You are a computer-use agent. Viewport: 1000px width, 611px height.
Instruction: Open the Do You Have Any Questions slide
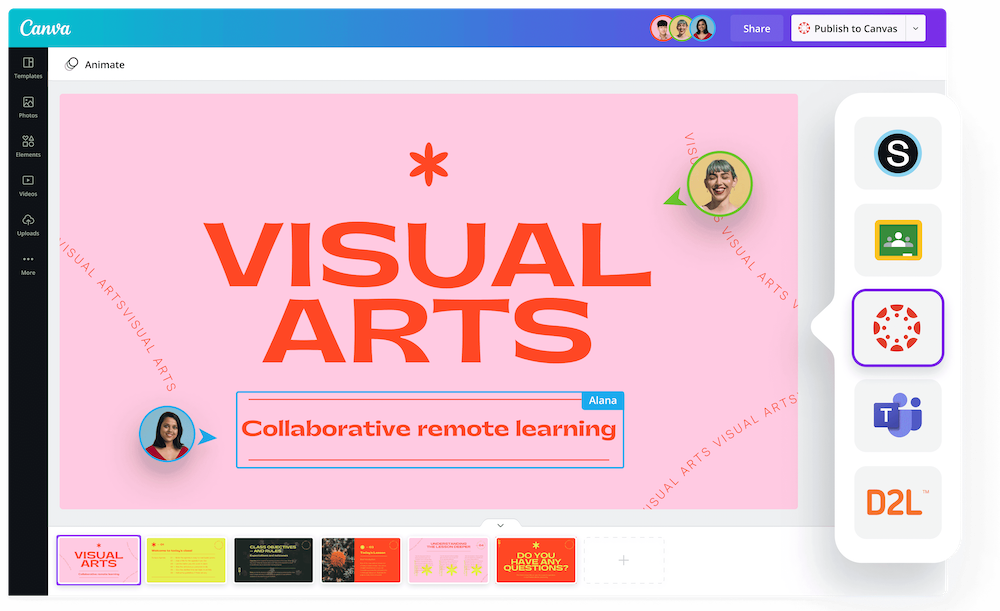(536, 560)
